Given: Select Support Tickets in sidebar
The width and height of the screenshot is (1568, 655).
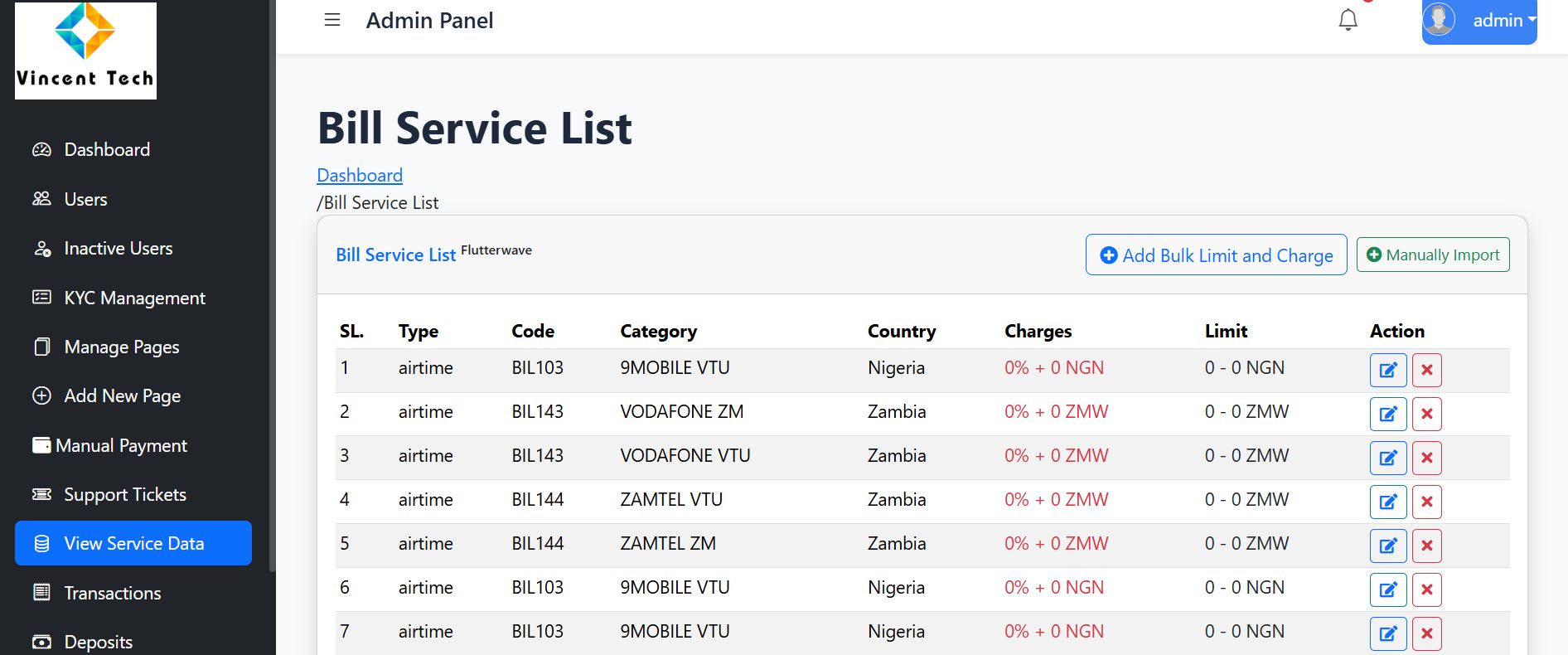Looking at the screenshot, I should point(125,495).
